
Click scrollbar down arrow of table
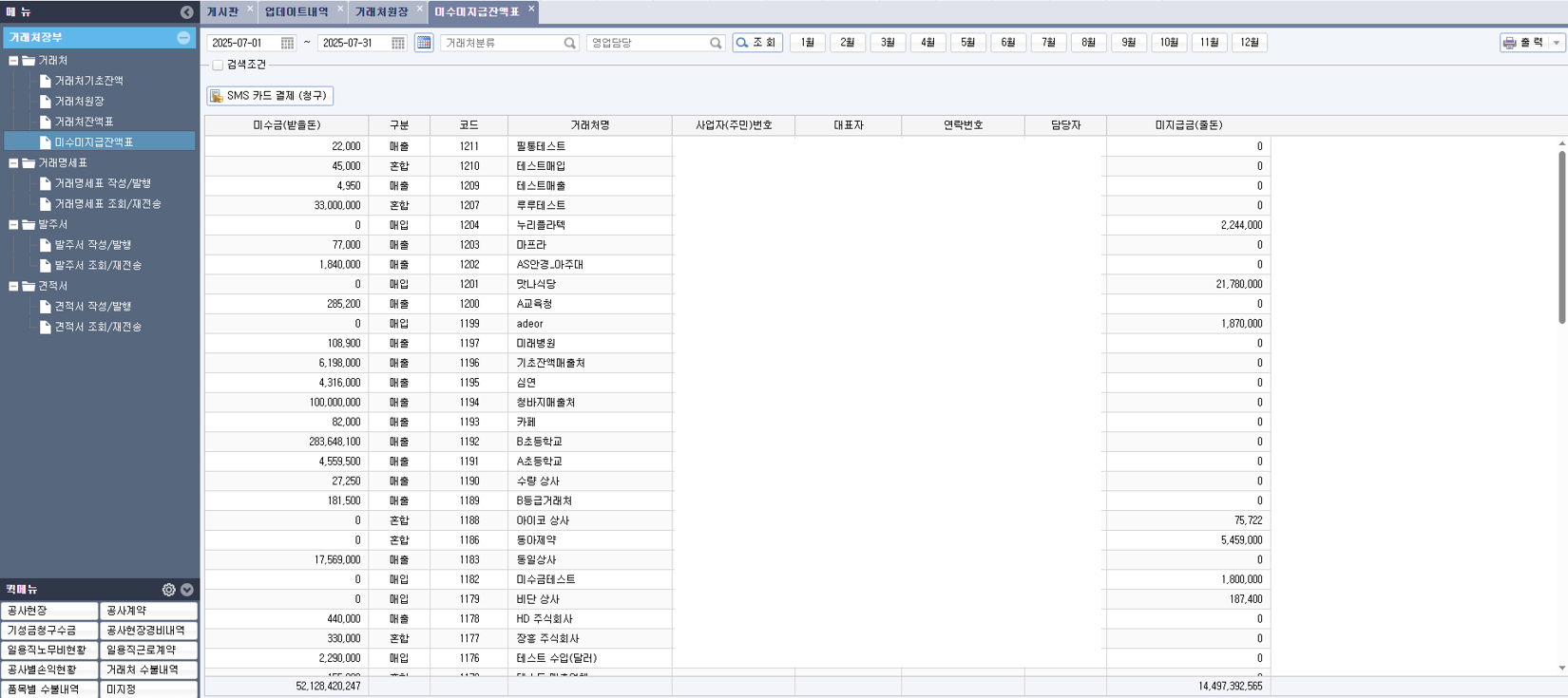(1561, 668)
